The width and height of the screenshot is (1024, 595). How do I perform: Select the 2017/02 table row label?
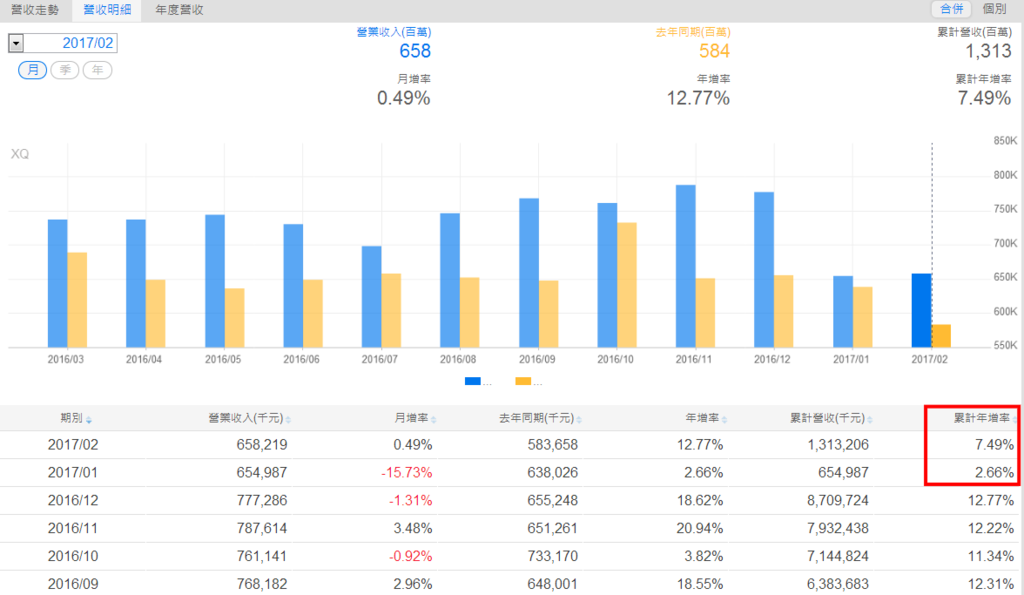point(72,445)
